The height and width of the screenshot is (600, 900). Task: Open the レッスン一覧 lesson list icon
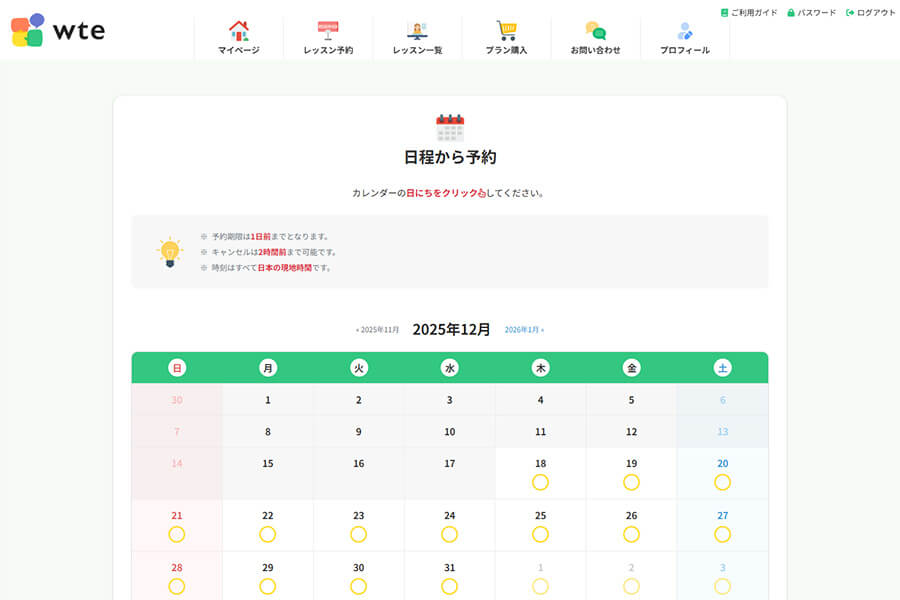pos(417,28)
